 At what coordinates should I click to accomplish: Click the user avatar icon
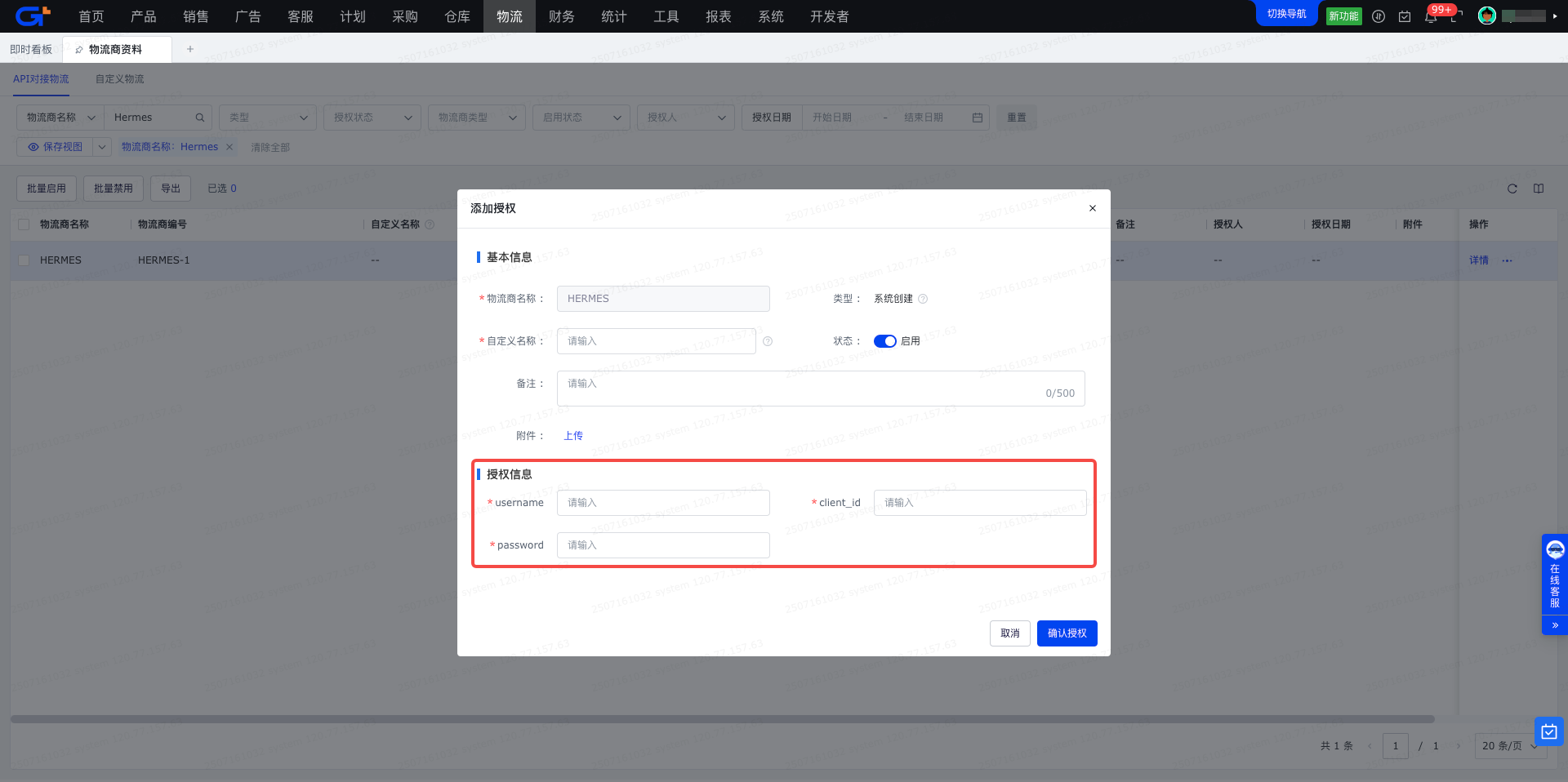[x=1487, y=16]
